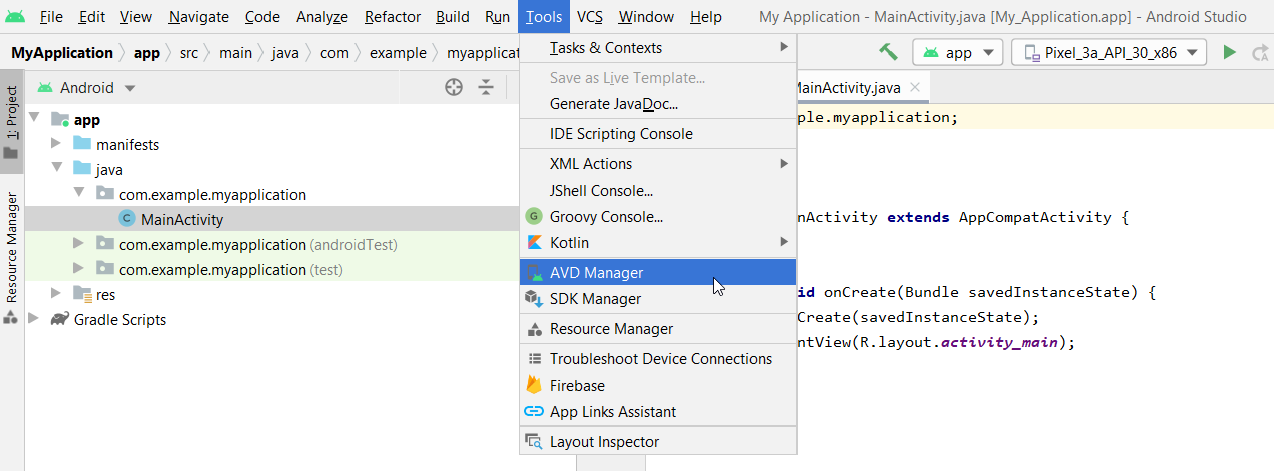Select Generate JavaDoc menu item
Screen dimensions: 1274x471
coord(658,104)
